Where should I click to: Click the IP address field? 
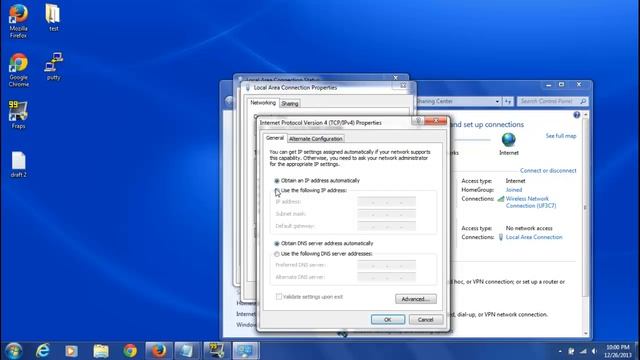pyautogui.click(x=387, y=202)
